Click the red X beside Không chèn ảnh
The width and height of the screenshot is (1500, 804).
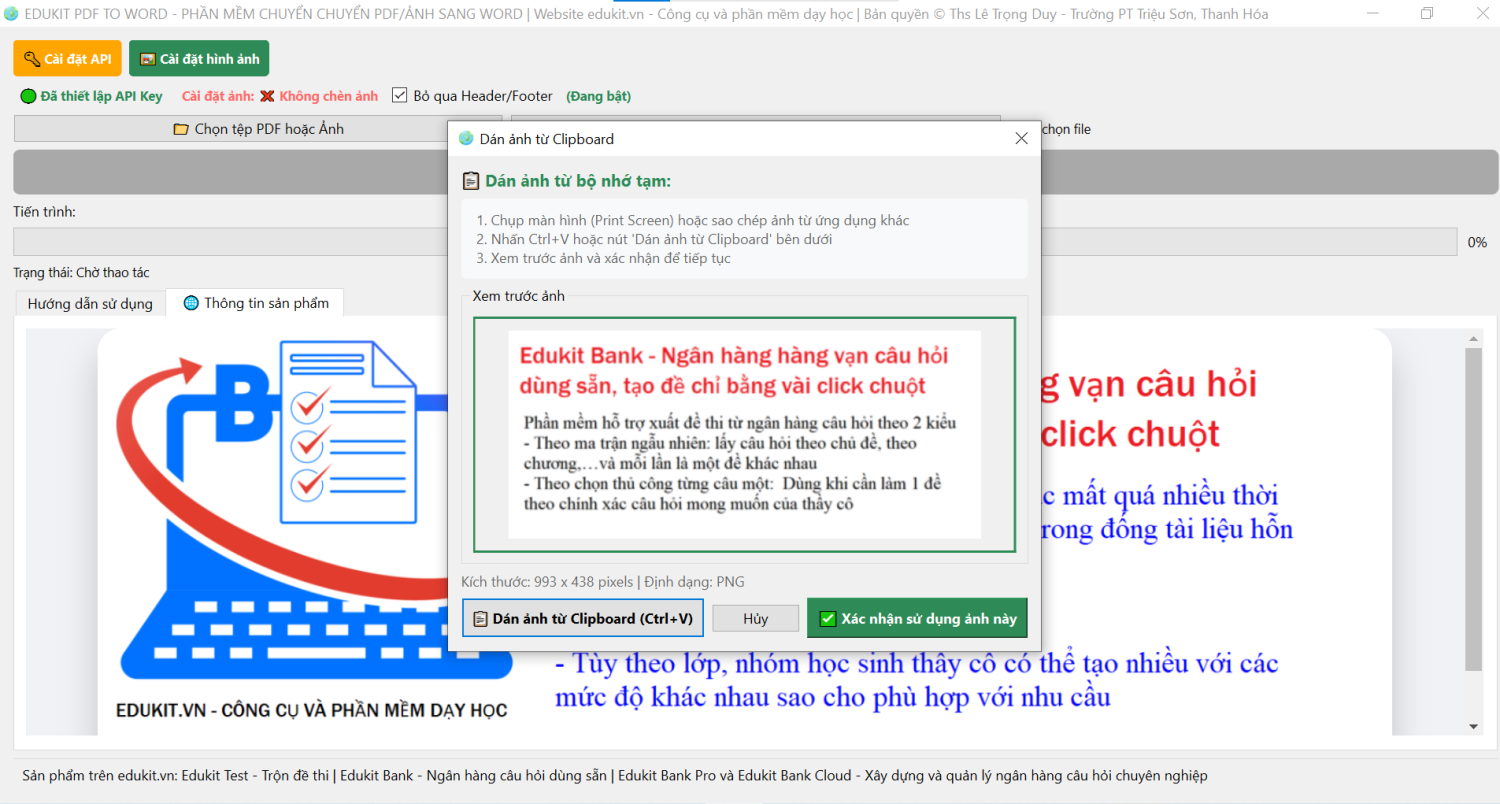pos(267,97)
